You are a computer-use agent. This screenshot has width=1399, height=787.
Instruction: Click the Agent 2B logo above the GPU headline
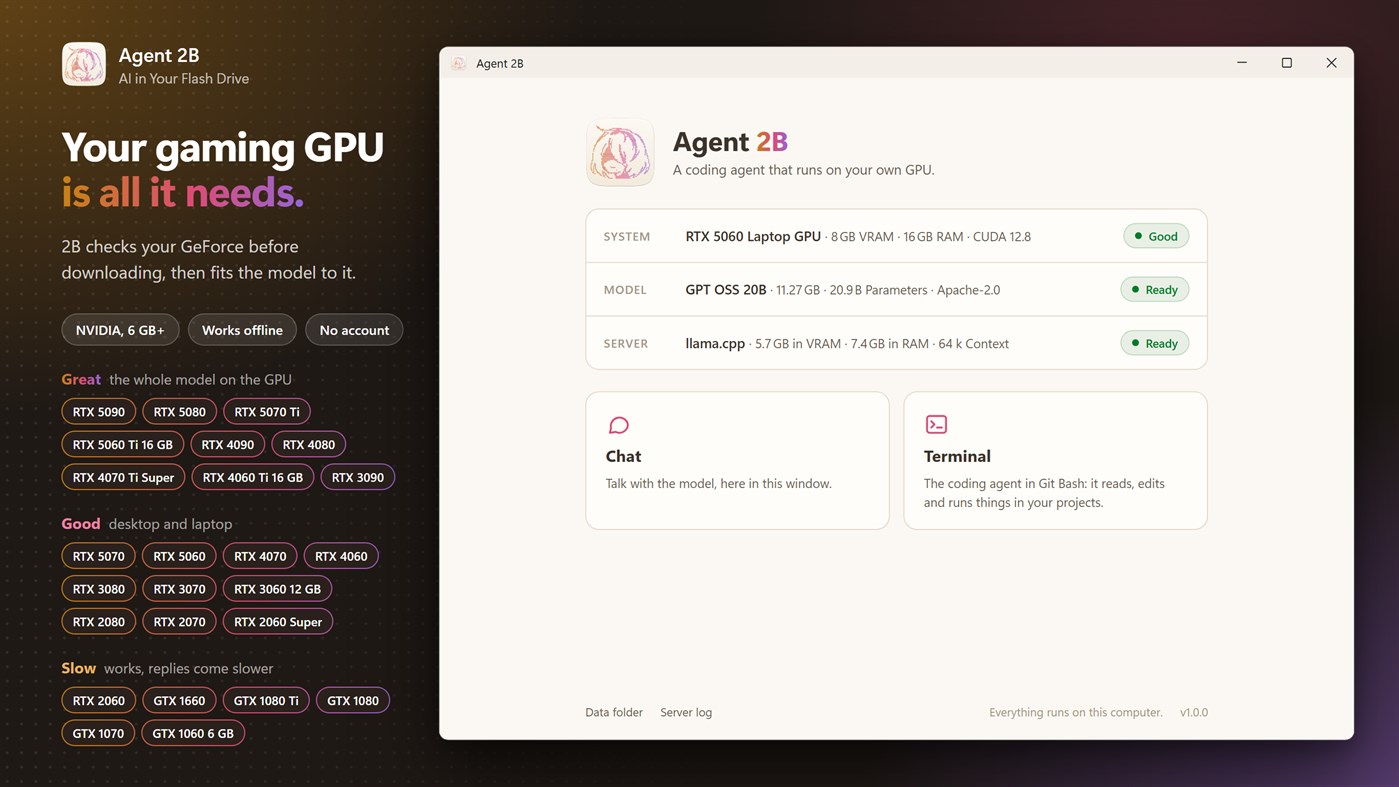[84, 64]
